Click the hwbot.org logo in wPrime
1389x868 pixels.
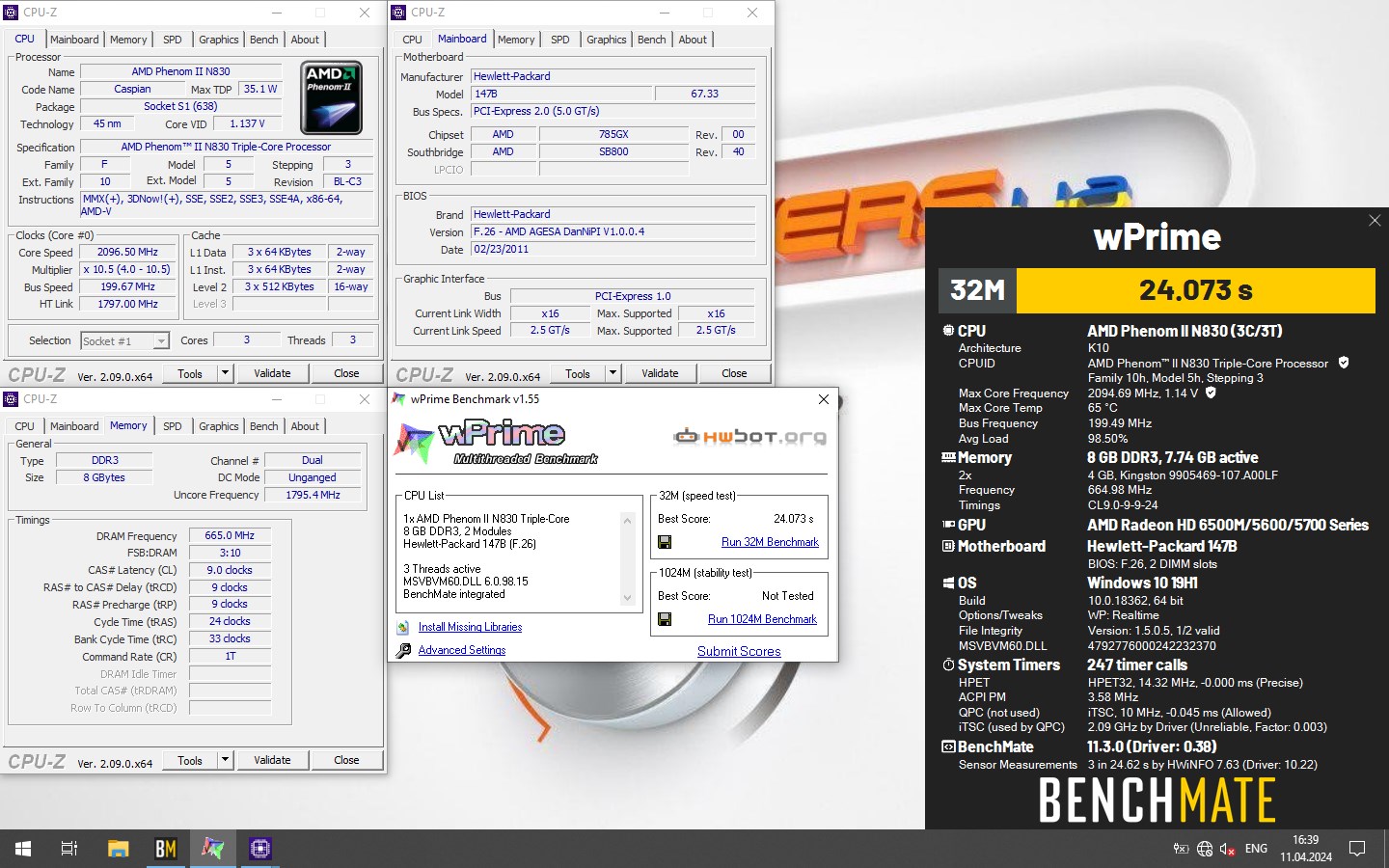pos(749,437)
